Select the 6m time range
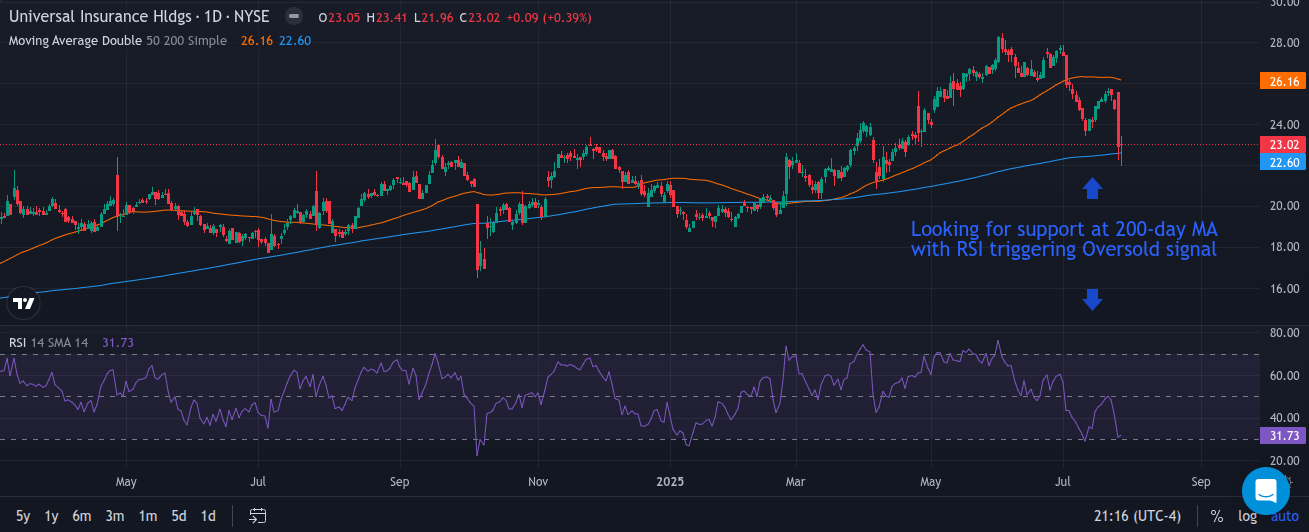Image resolution: width=1309 pixels, height=532 pixels. [x=82, y=516]
